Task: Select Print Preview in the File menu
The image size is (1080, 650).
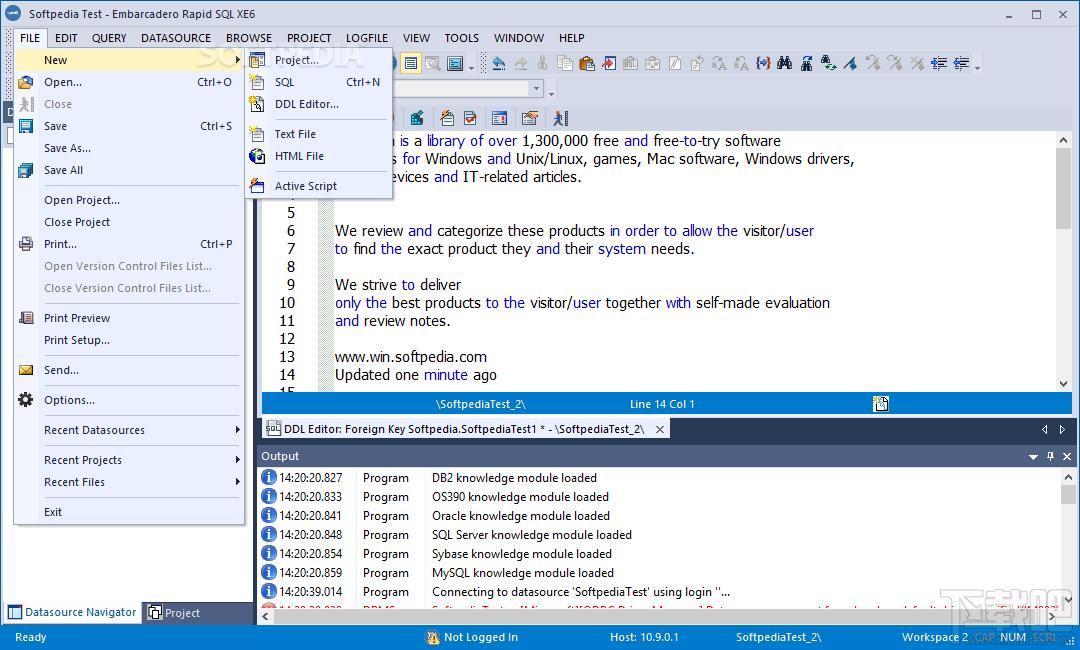Action: (x=129, y=318)
